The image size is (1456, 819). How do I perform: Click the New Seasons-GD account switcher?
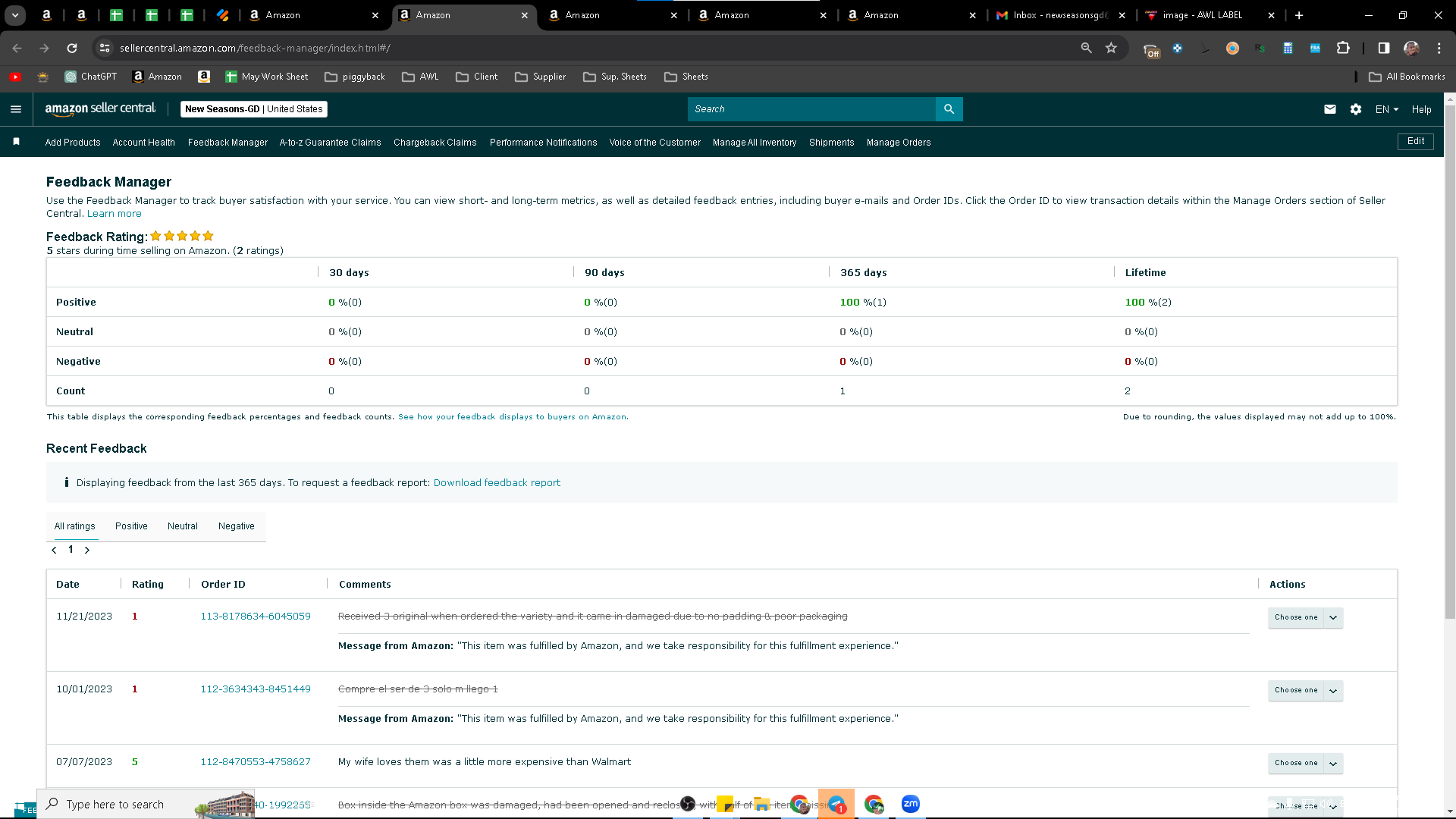tap(254, 109)
